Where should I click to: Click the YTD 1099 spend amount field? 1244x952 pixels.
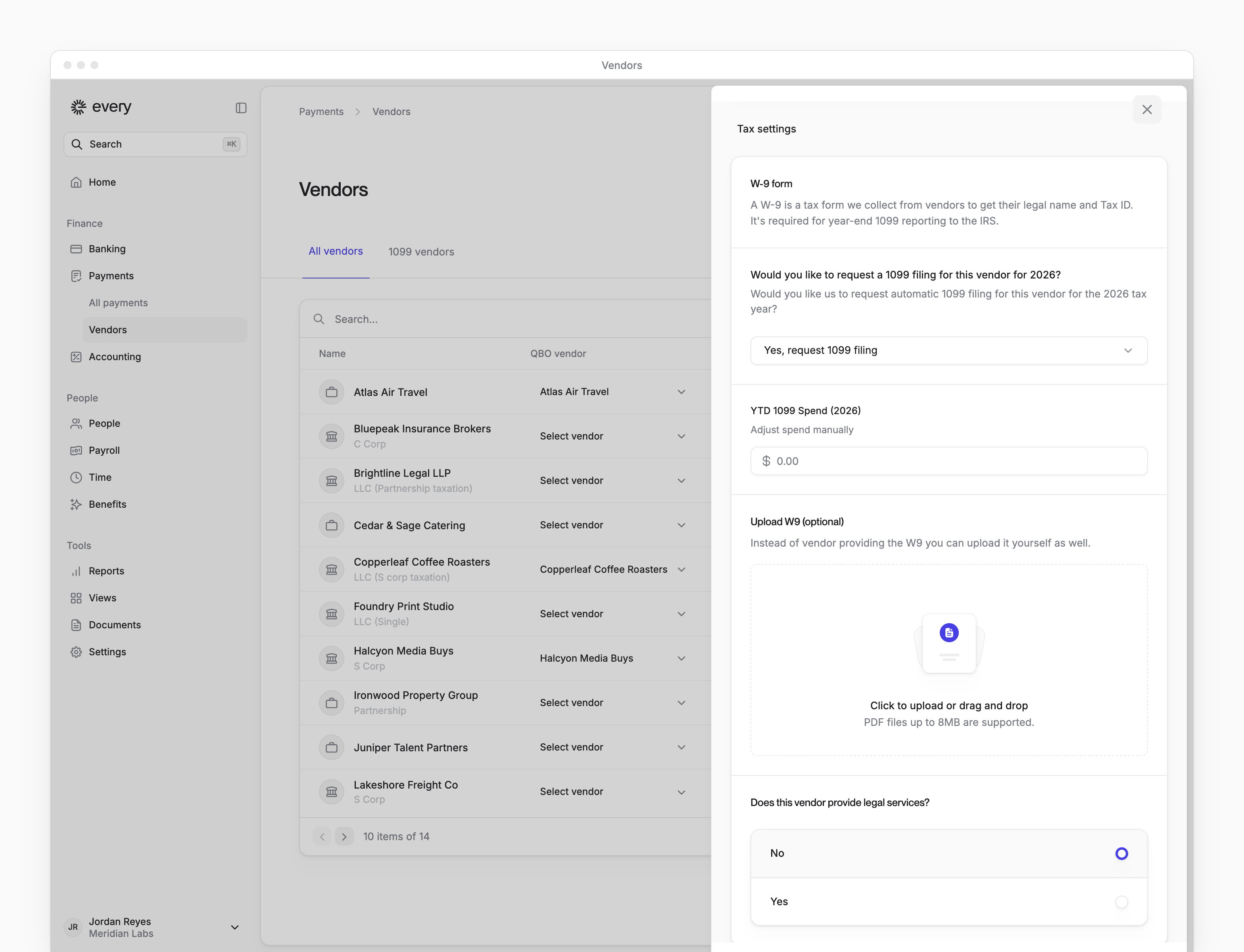click(949, 461)
